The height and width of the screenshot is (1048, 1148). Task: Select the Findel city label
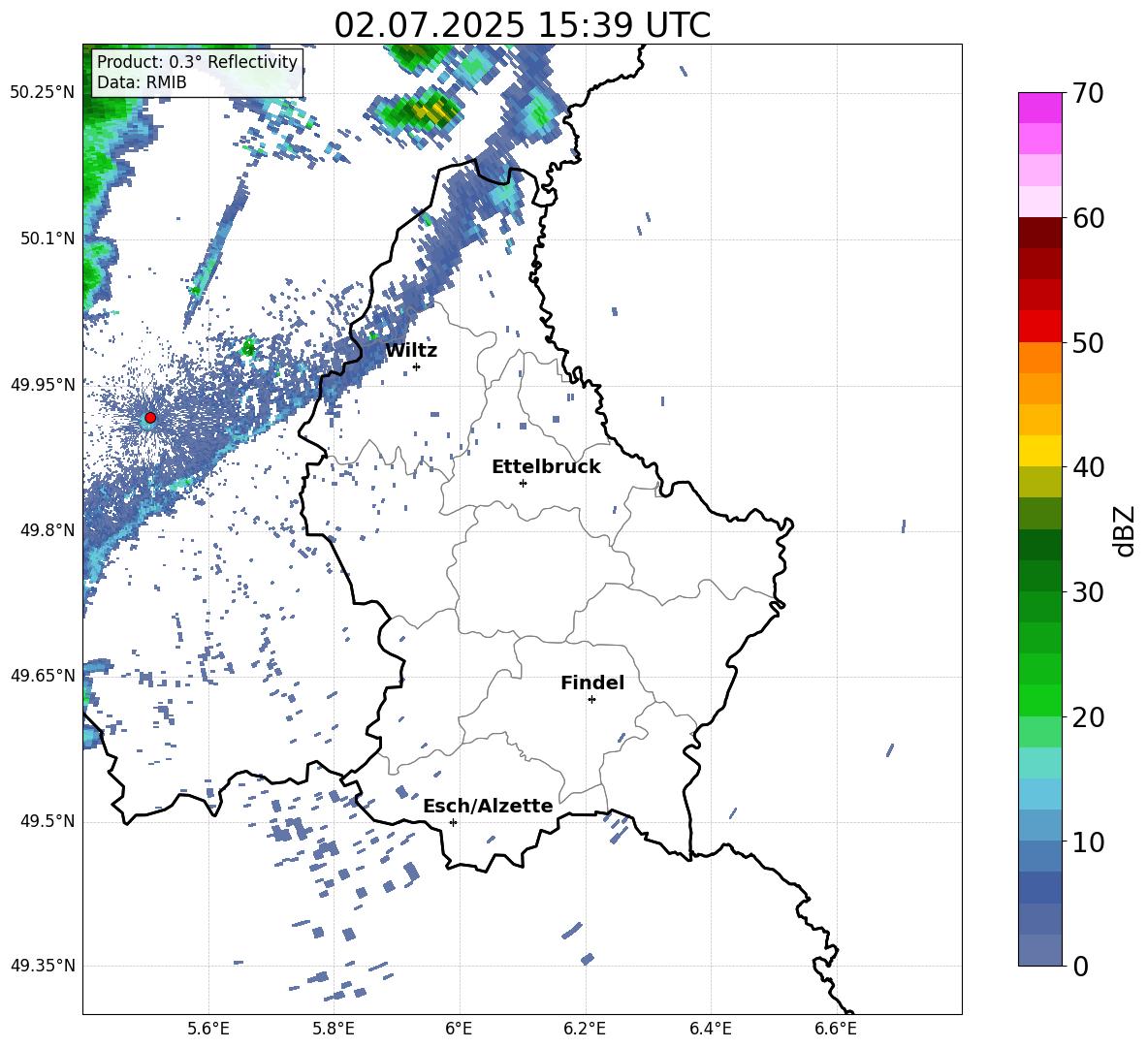point(592,683)
